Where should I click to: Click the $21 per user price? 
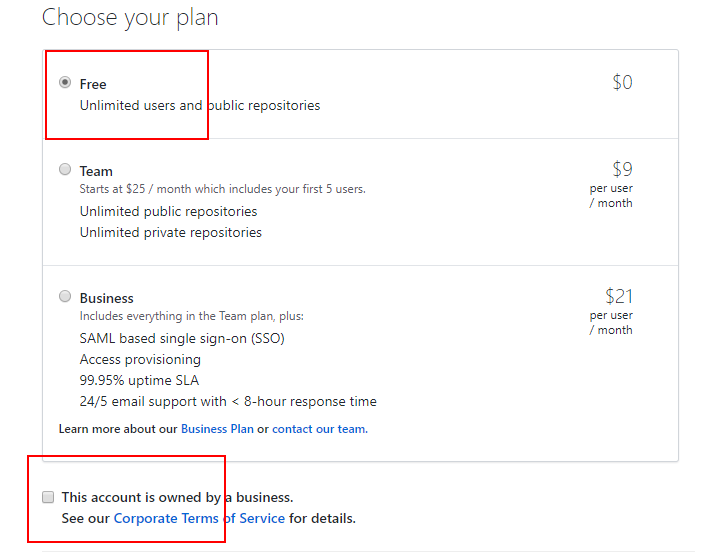click(619, 296)
